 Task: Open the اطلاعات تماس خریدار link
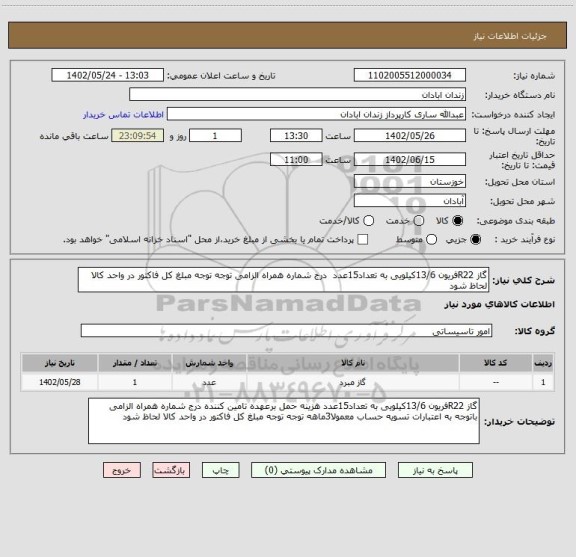pos(123,115)
